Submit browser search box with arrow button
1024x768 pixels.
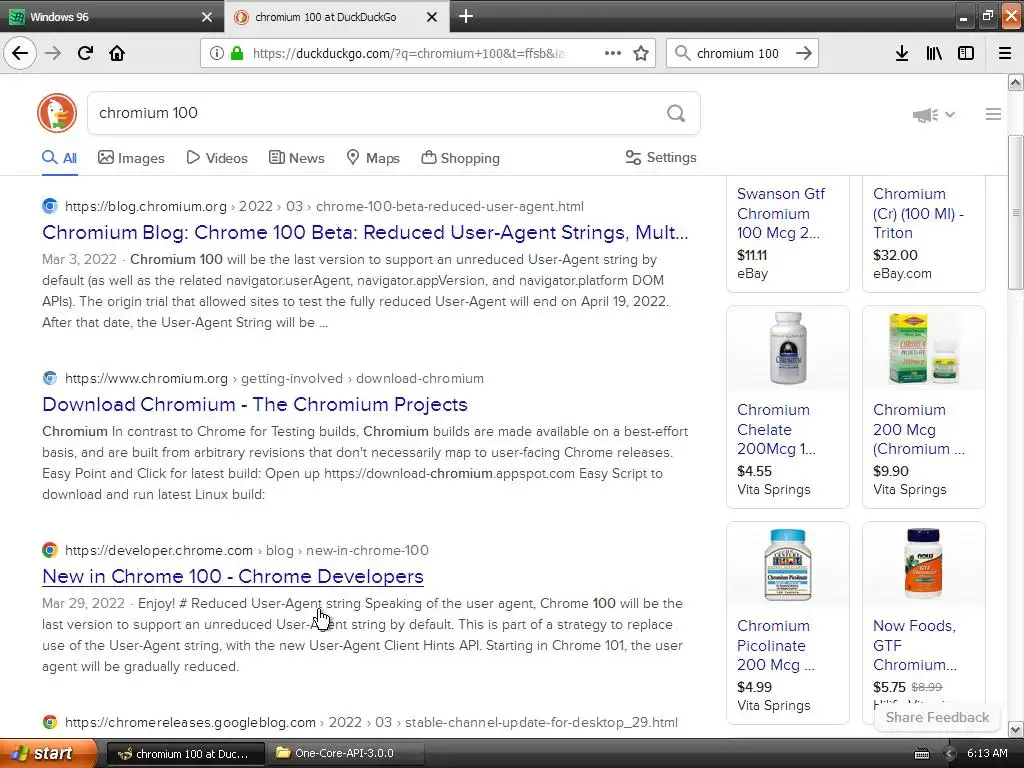tap(804, 54)
